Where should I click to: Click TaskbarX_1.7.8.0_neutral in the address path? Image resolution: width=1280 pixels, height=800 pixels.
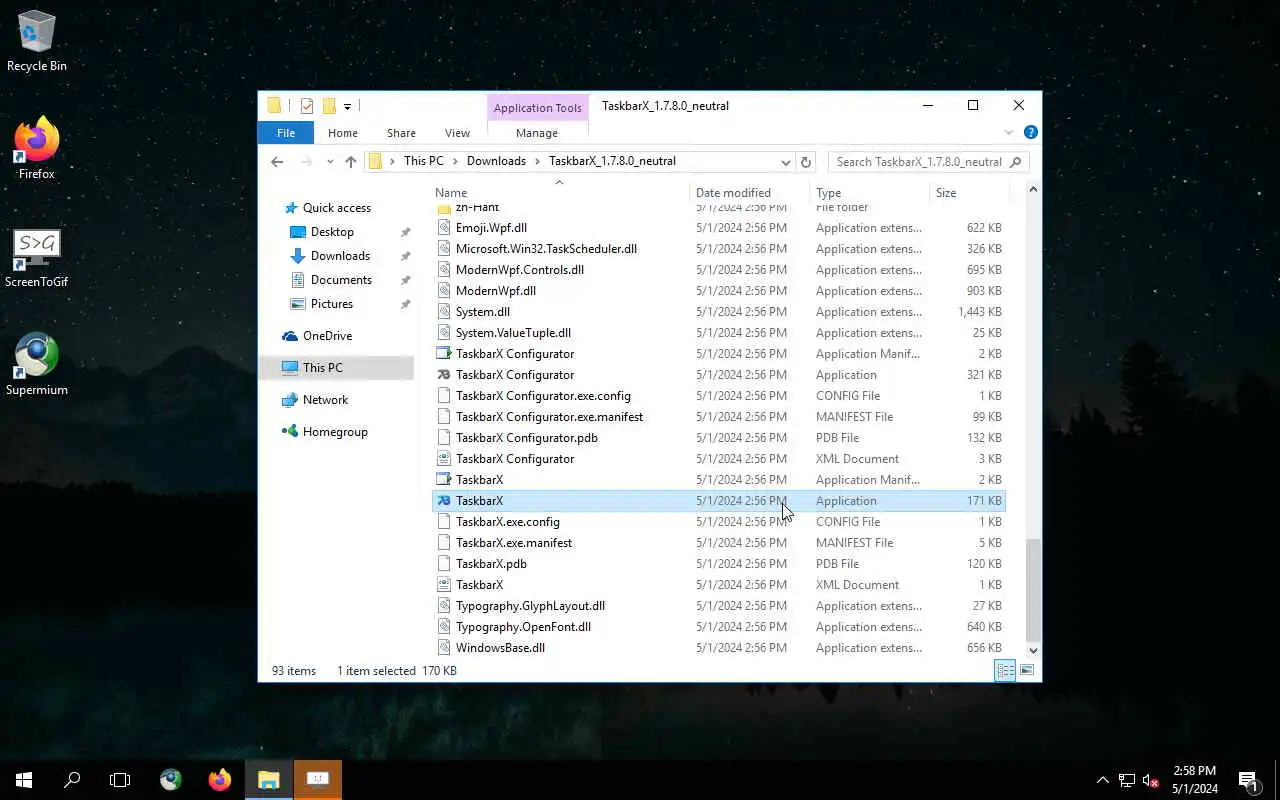point(612,161)
